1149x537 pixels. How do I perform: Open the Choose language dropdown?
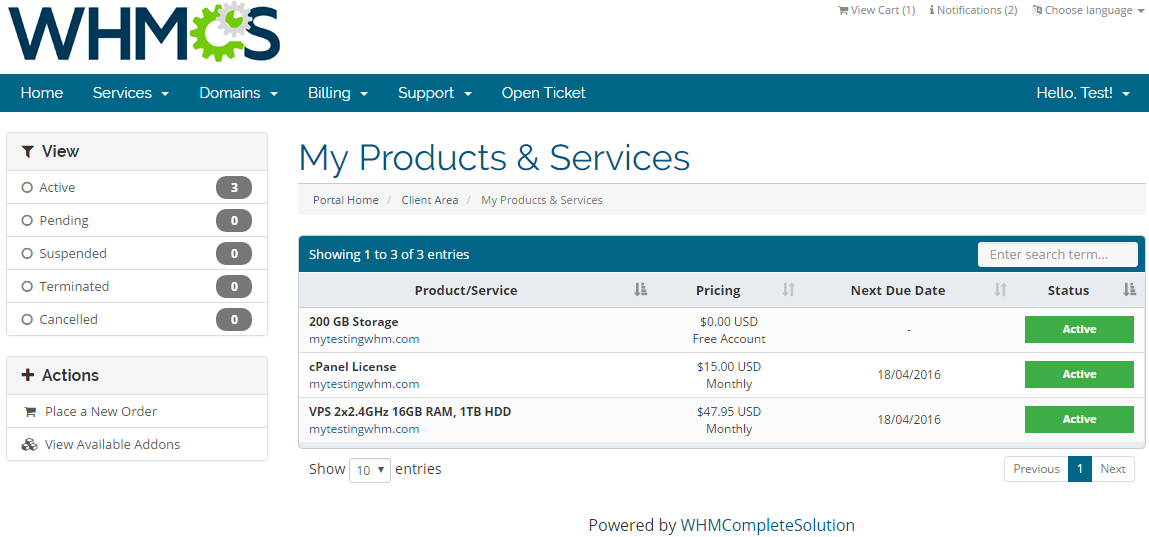point(1088,10)
